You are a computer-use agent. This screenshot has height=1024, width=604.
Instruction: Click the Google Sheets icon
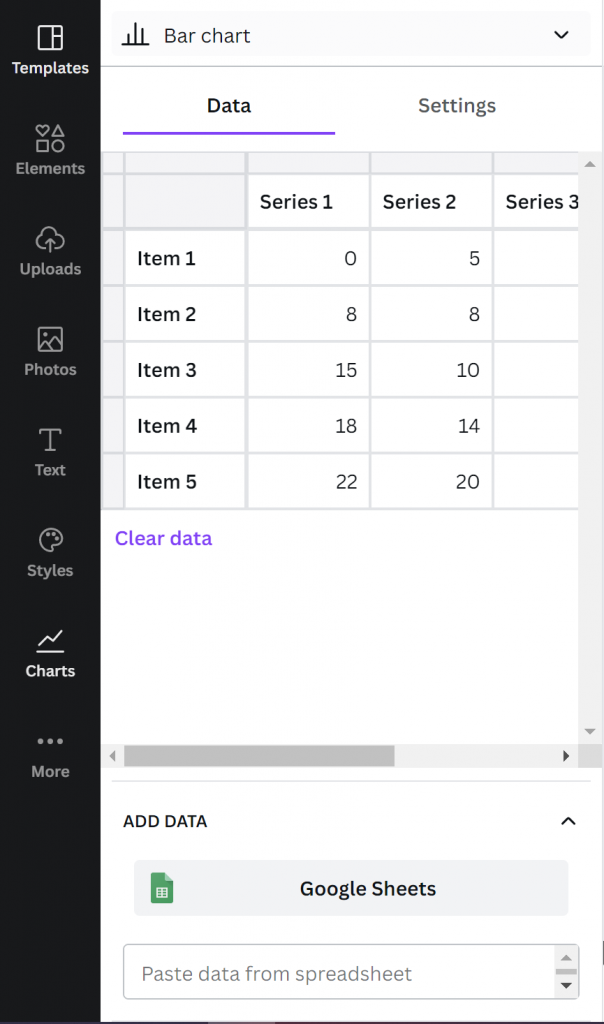(x=162, y=888)
